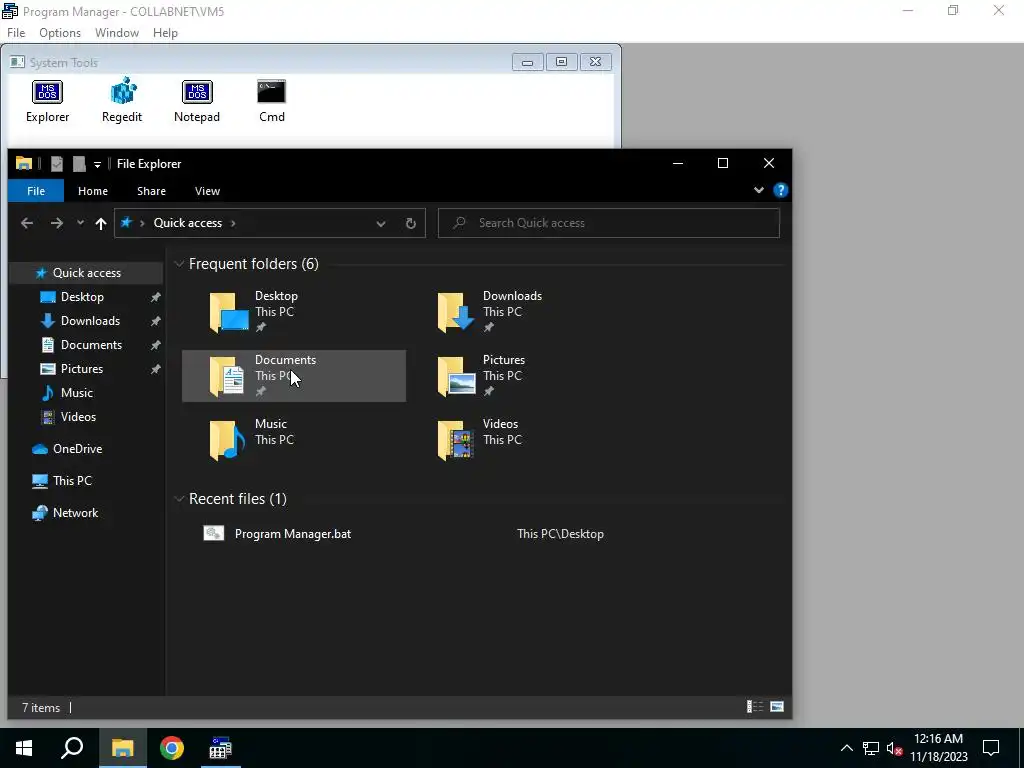The width and height of the screenshot is (1024, 768).
Task: Open the View ribbon tab
Action: 208,191
